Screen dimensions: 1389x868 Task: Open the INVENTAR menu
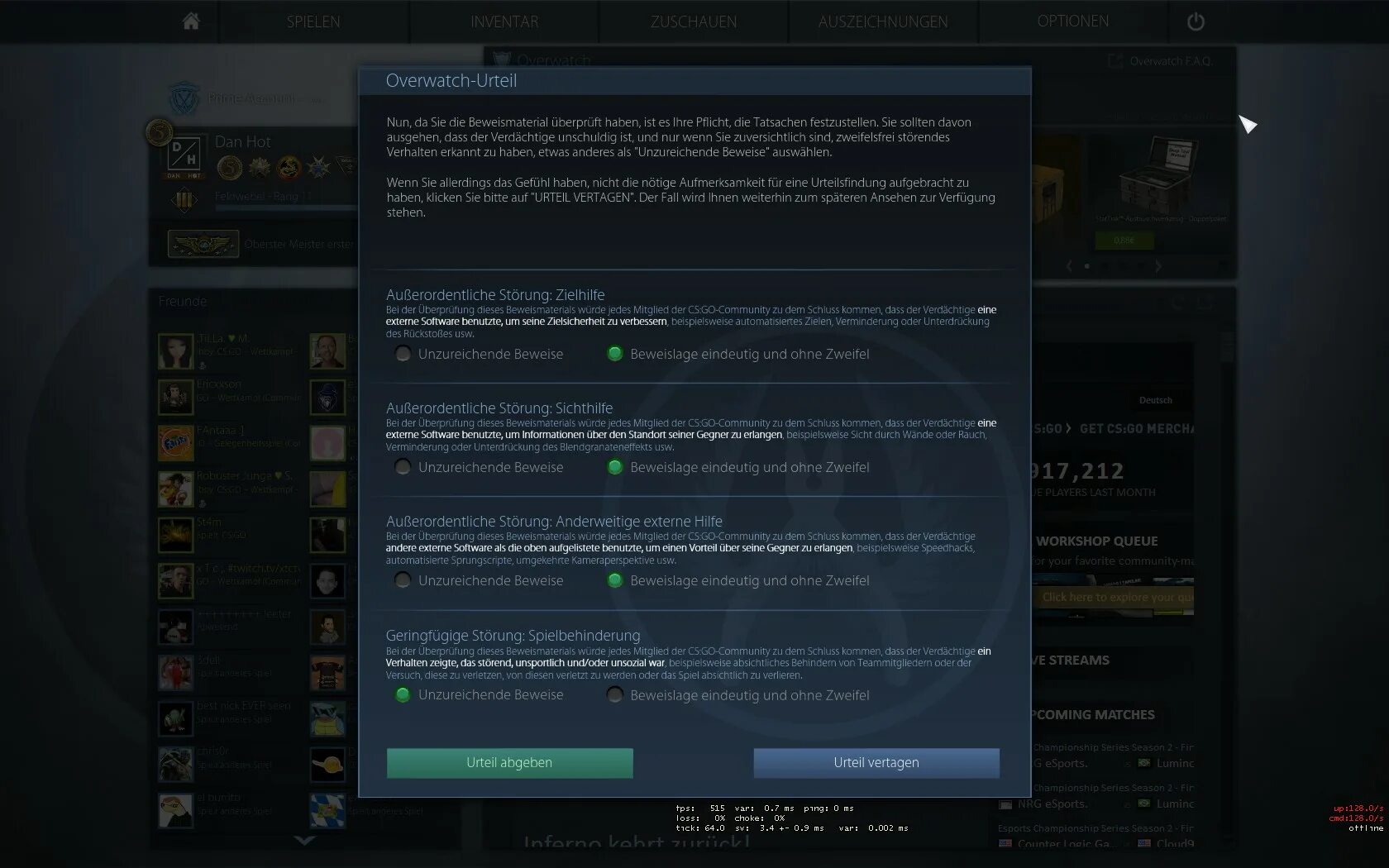(x=504, y=21)
